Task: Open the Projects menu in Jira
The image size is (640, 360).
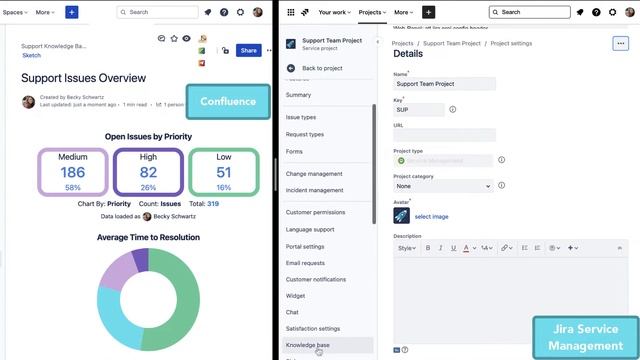Action: (372, 12)
